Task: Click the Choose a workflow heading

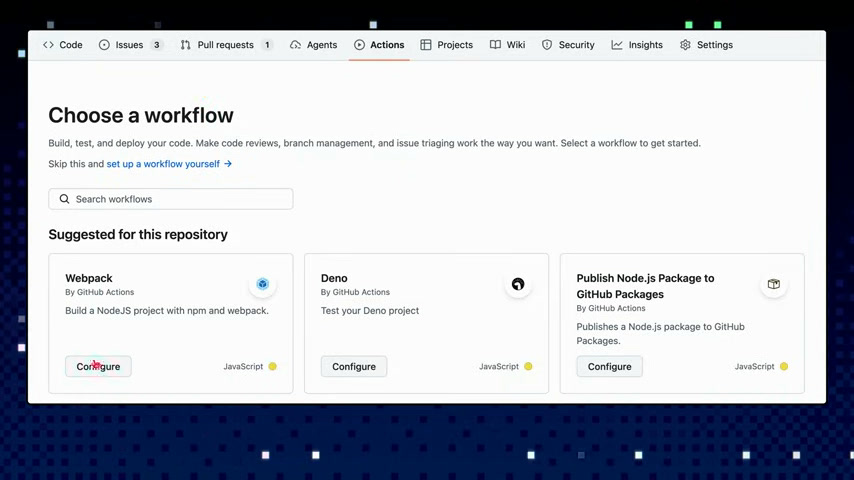Action: (141, 116)
